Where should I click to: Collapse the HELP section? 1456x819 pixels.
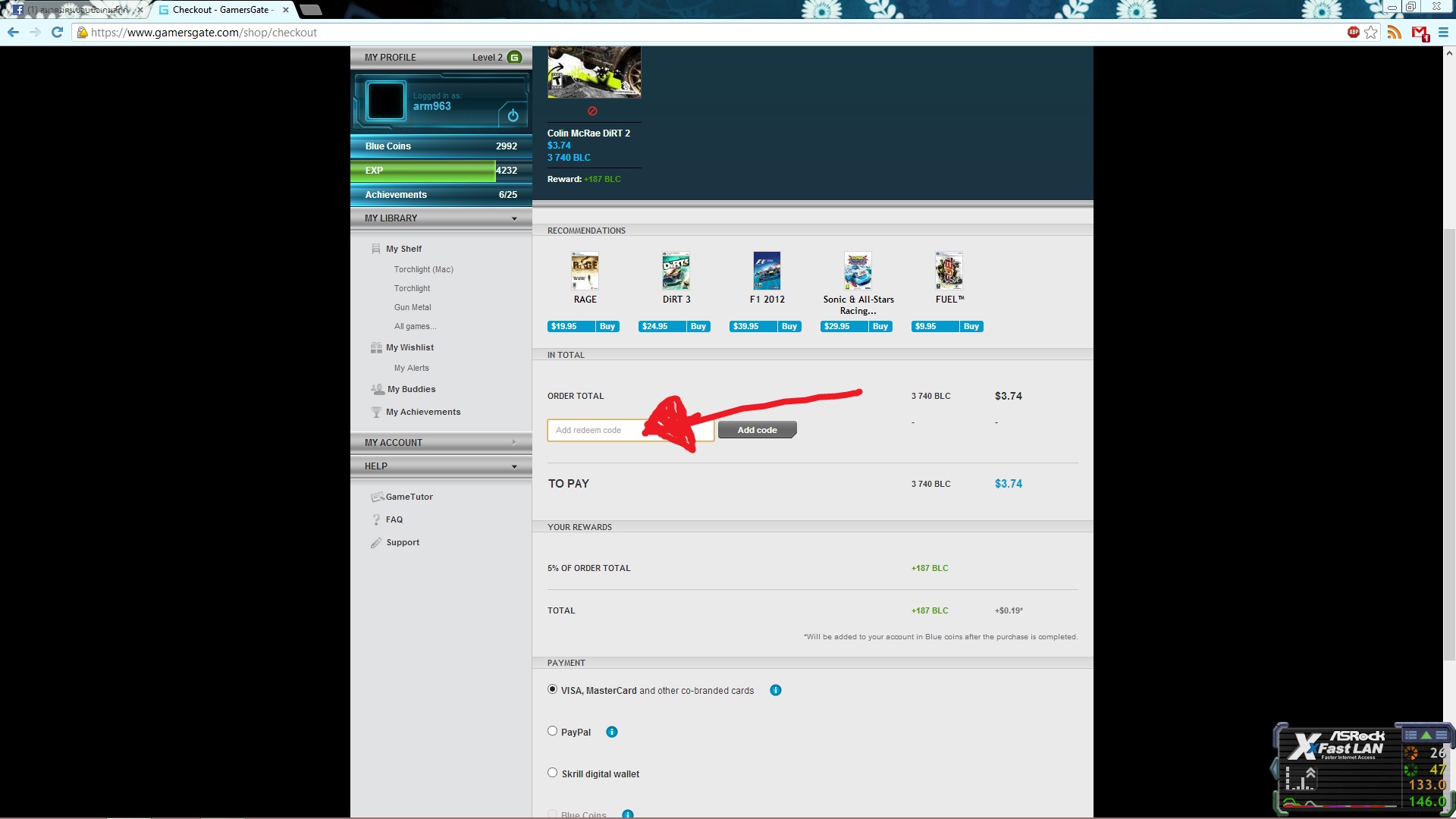pyautogui.click(x=514, y=466)
